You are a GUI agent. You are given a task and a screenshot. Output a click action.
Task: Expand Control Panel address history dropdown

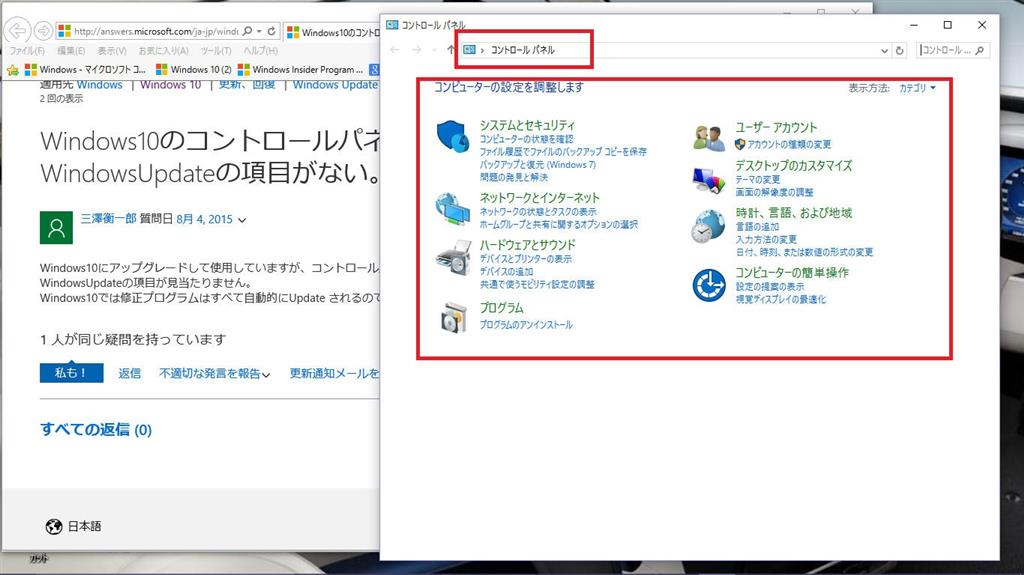[884, 50]
